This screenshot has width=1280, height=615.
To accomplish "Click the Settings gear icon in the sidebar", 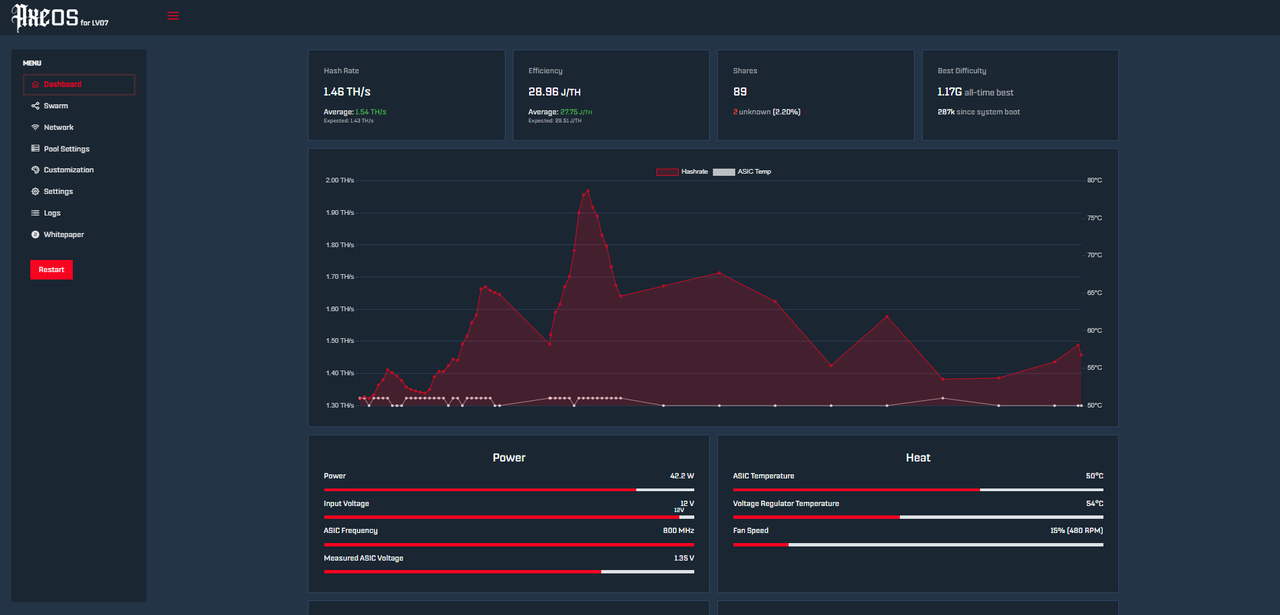I will point(35,191).
